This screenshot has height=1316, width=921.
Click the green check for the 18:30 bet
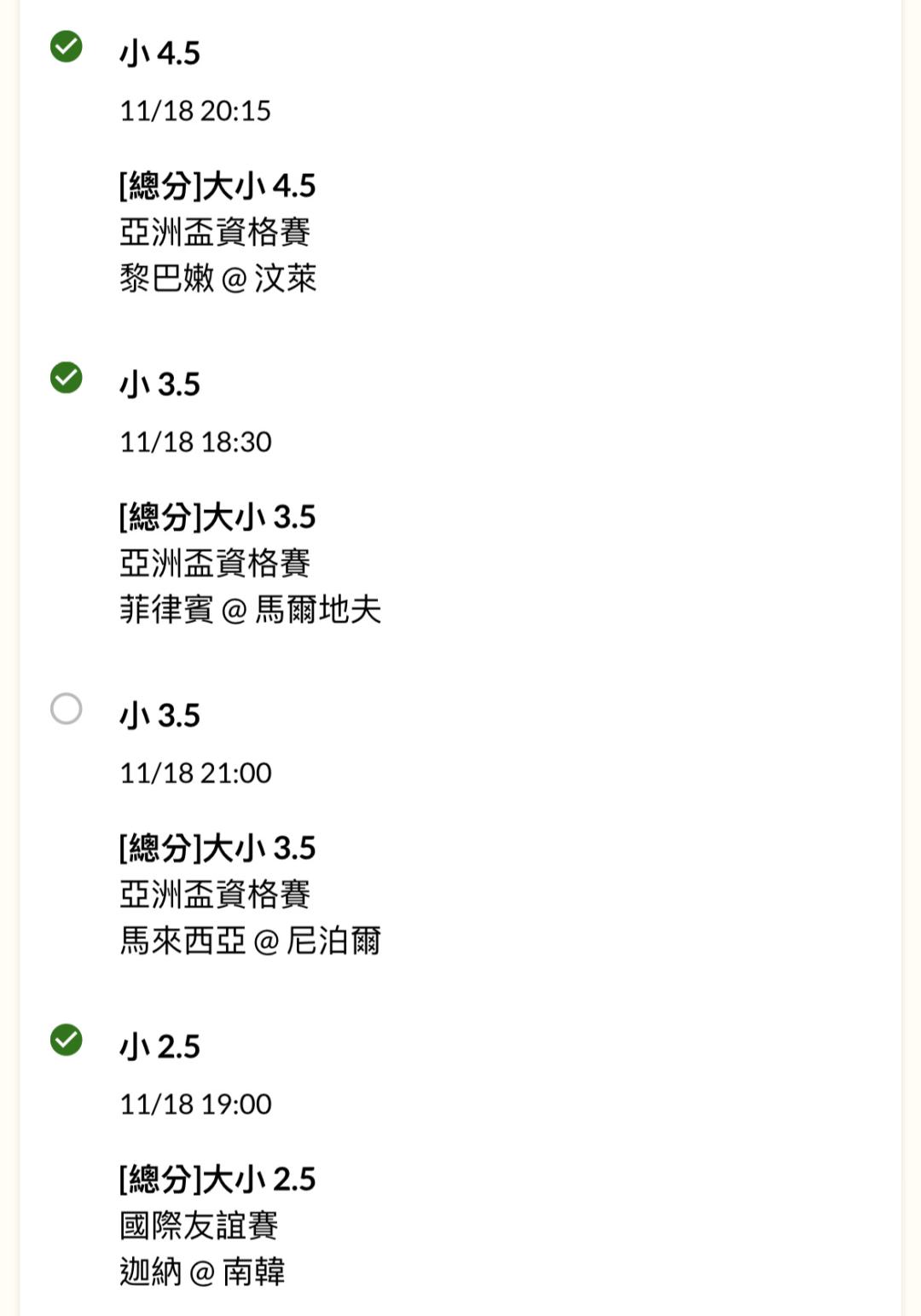(x=67, y=378)
